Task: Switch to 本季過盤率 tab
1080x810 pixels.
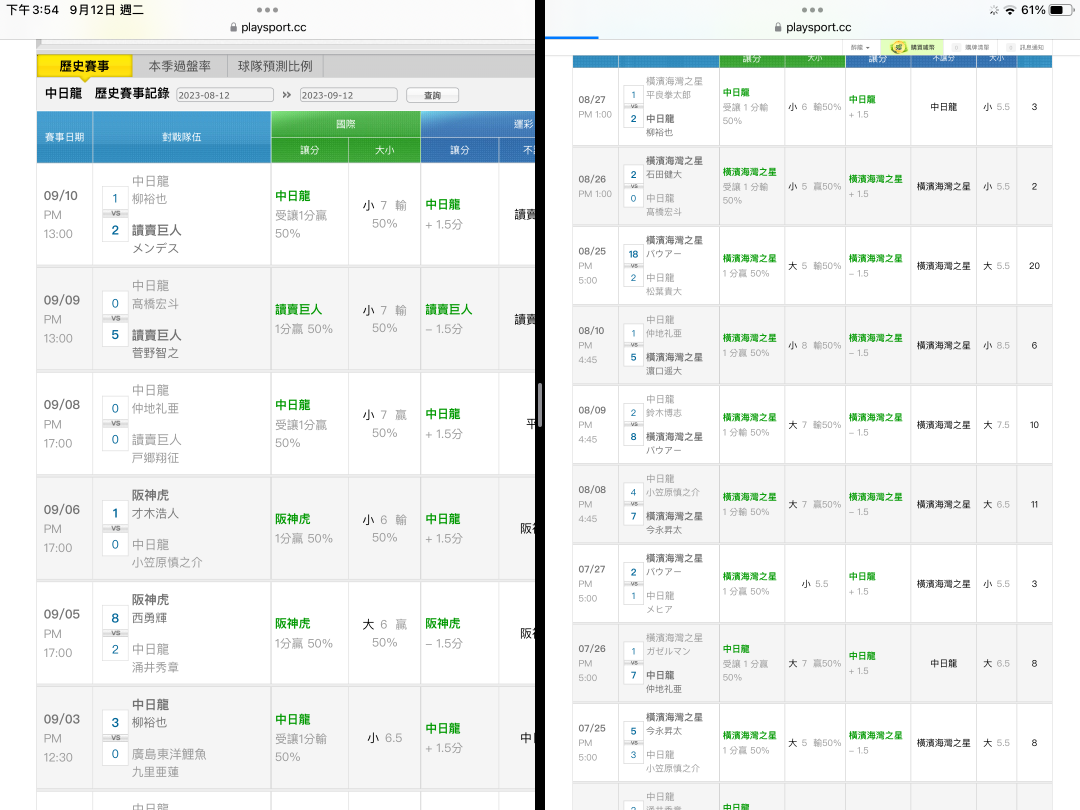Action: (180, 66)
